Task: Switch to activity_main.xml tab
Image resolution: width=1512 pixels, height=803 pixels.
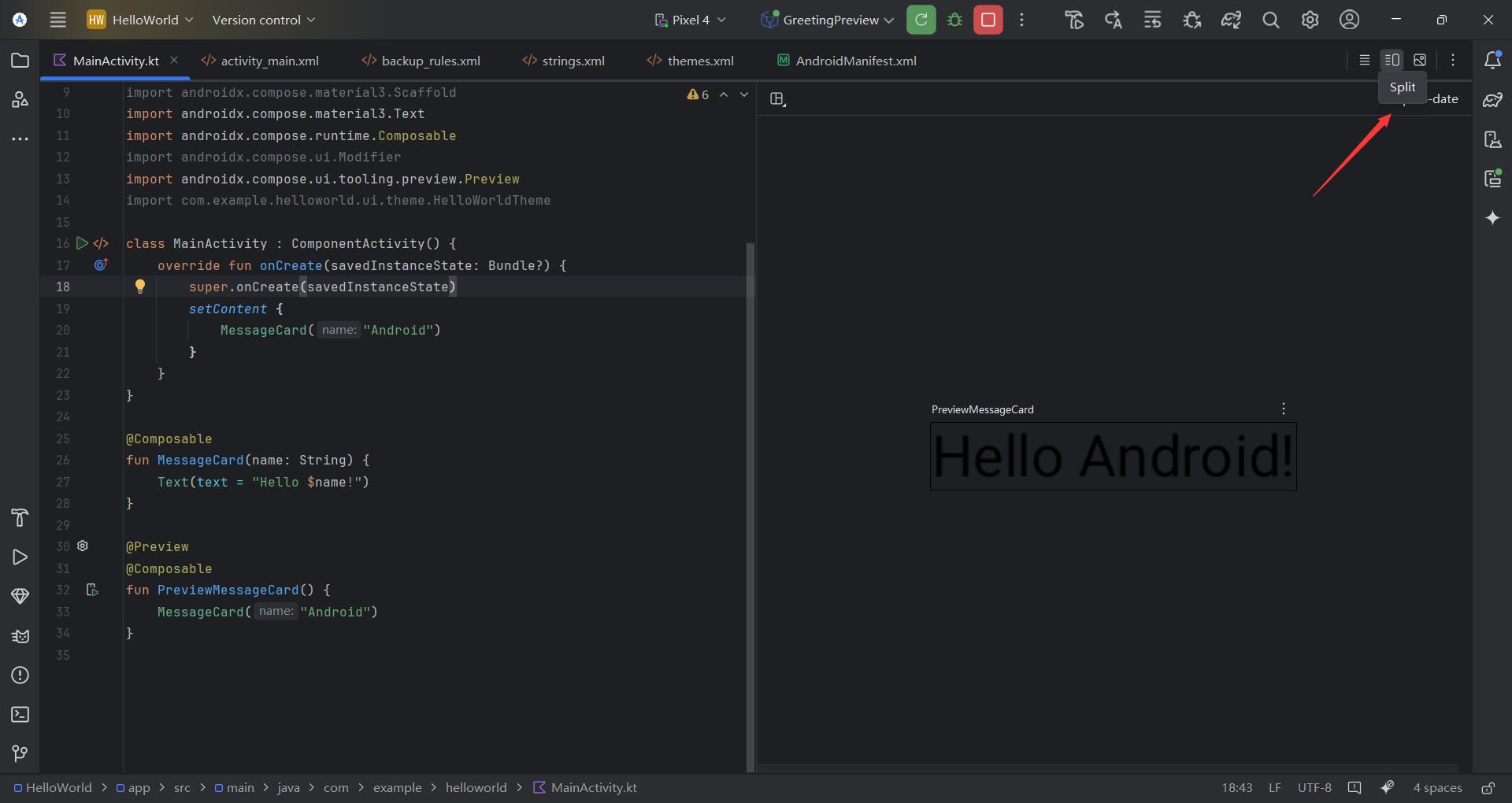Action: tap(260, 61)
